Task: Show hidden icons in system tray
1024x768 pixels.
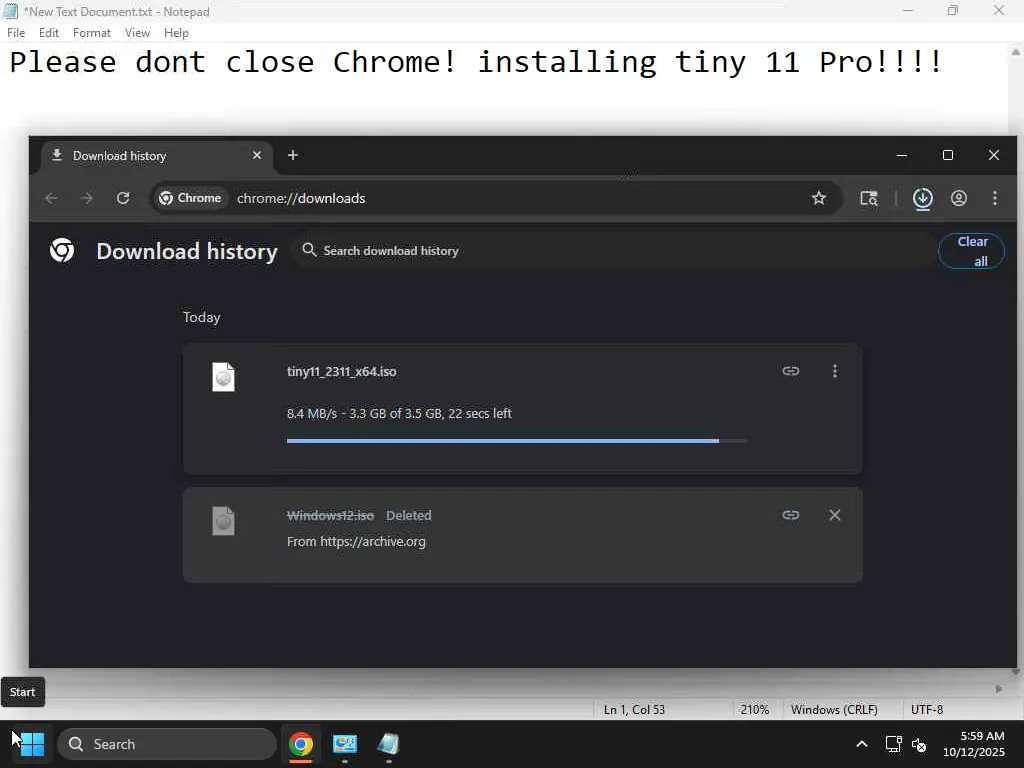Action: tap(861, 744)
